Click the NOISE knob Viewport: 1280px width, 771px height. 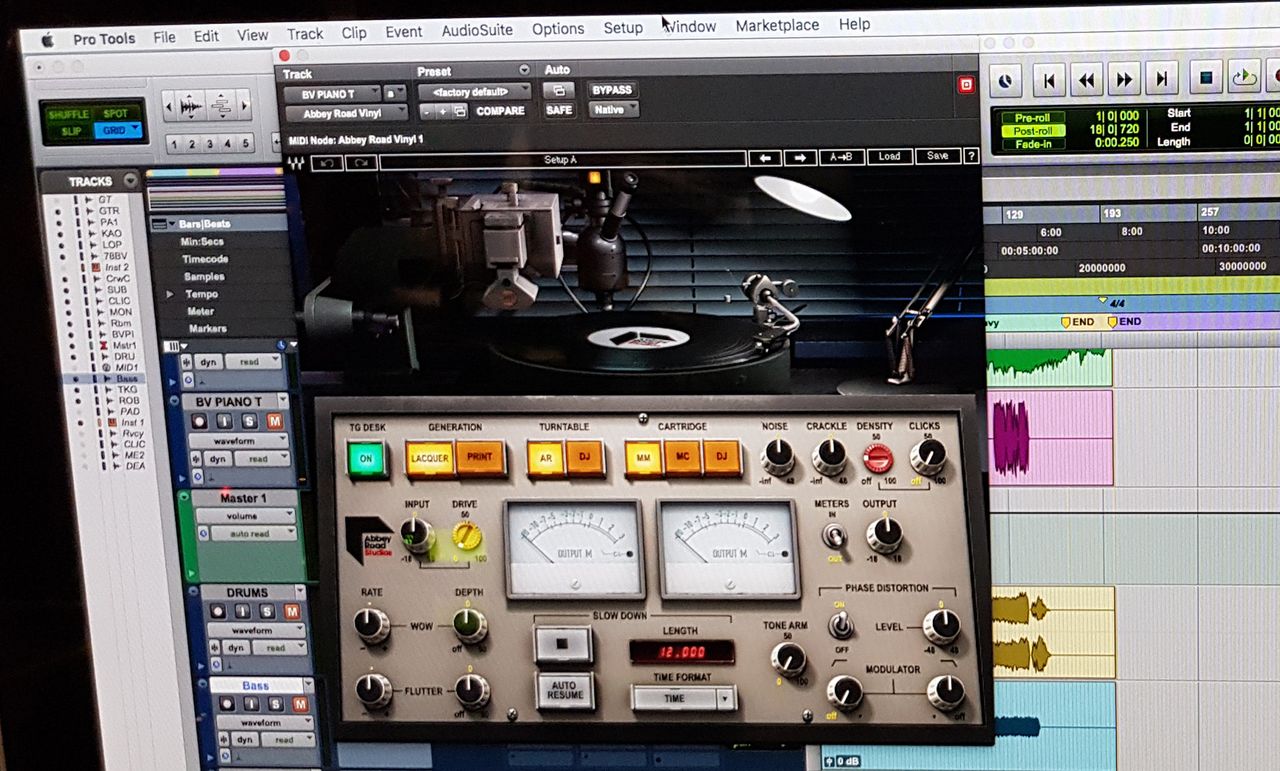[x=777, y=456]
